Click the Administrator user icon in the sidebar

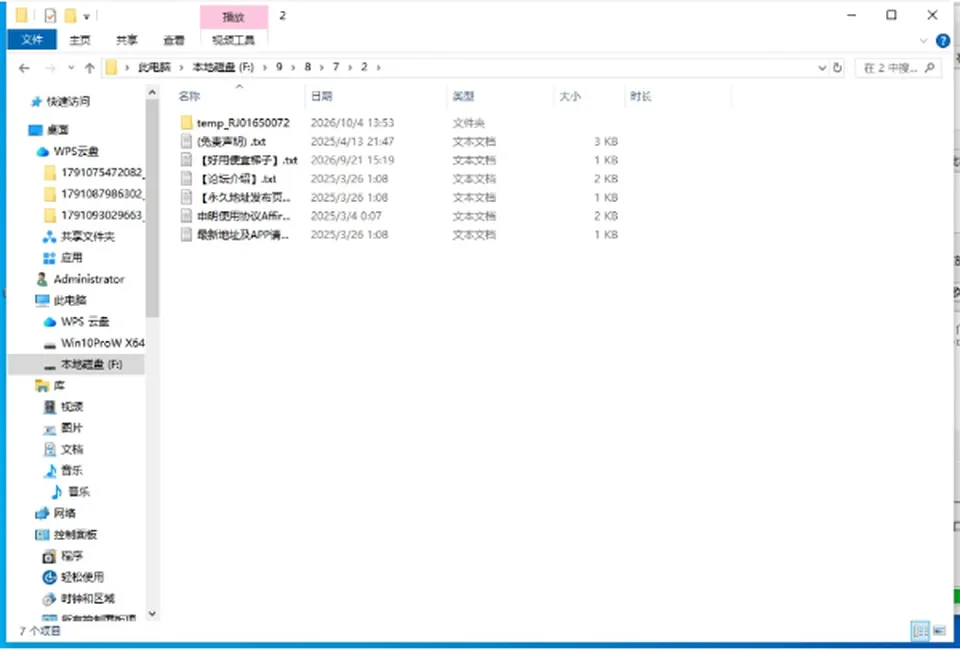pos(42,279)
